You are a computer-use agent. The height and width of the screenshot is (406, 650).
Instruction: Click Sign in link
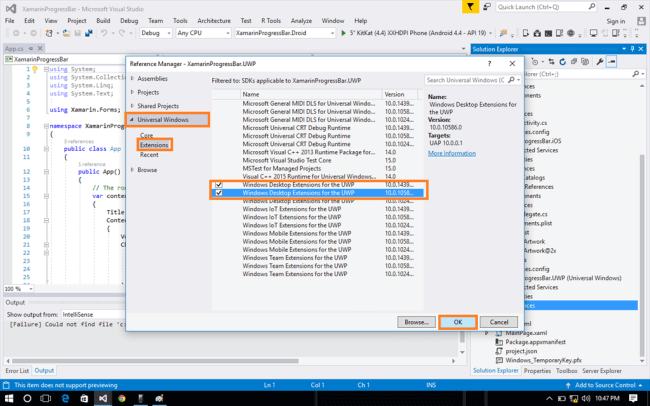[616, 21]
